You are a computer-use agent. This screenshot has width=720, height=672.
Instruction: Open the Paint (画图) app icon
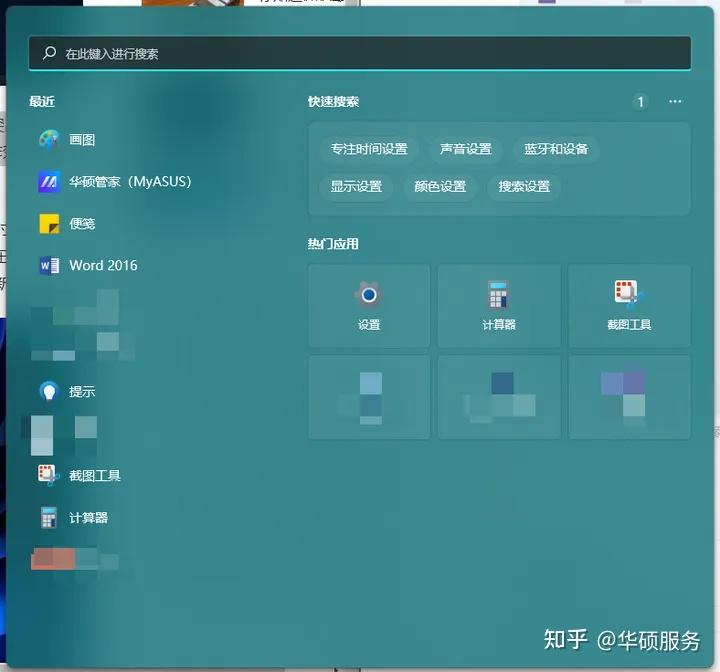point(49,140)
